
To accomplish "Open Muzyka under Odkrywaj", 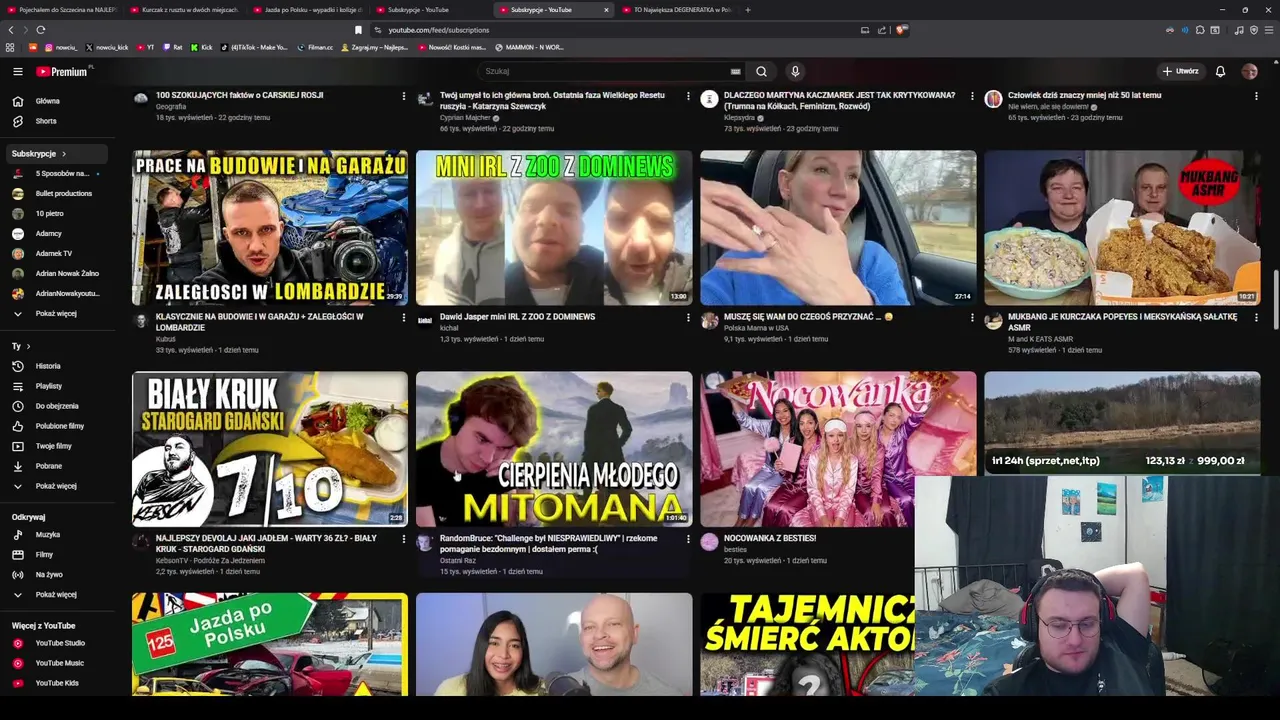I will coord(55,535).
